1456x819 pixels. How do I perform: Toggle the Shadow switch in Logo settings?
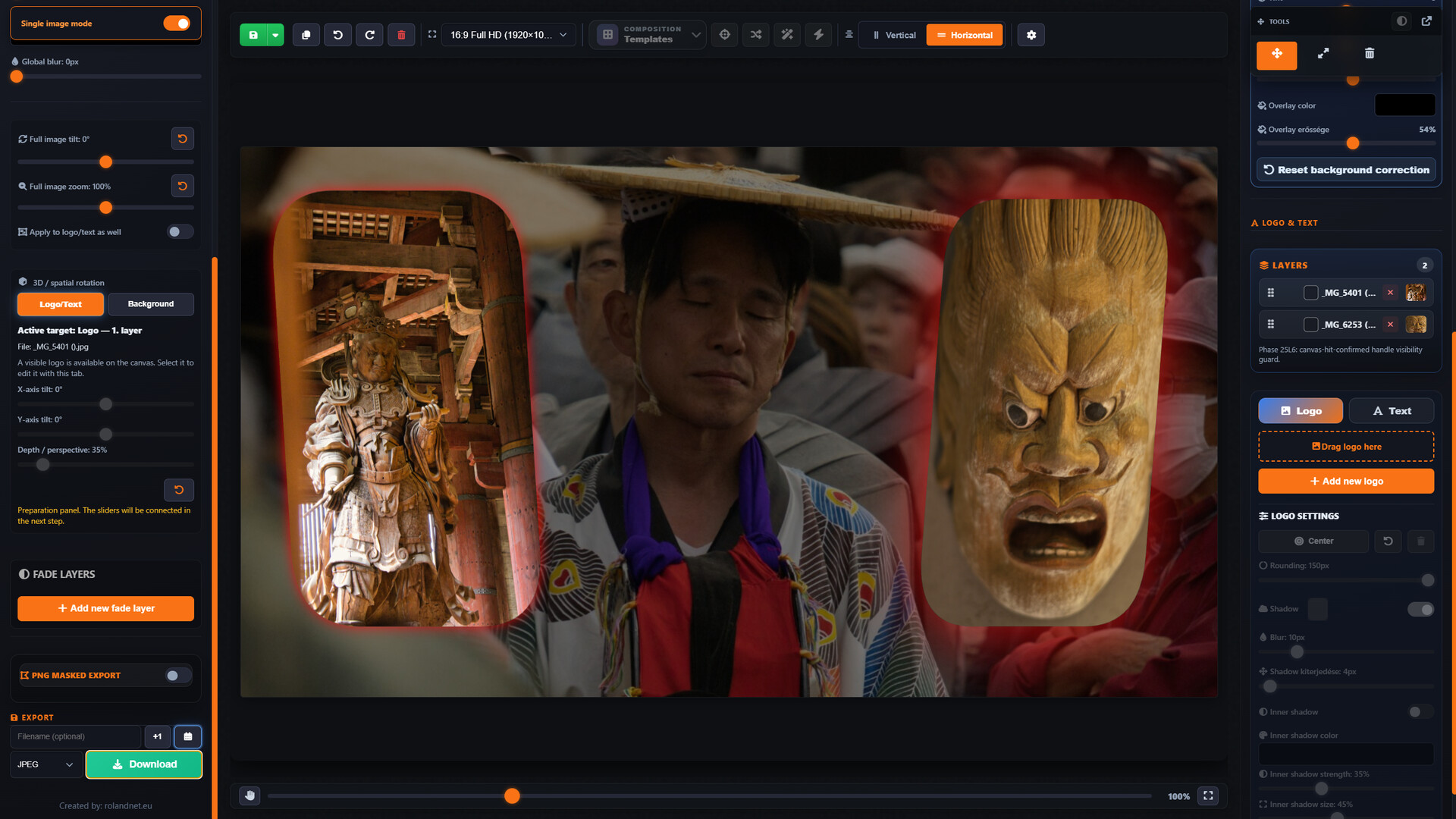(1421, 610)
